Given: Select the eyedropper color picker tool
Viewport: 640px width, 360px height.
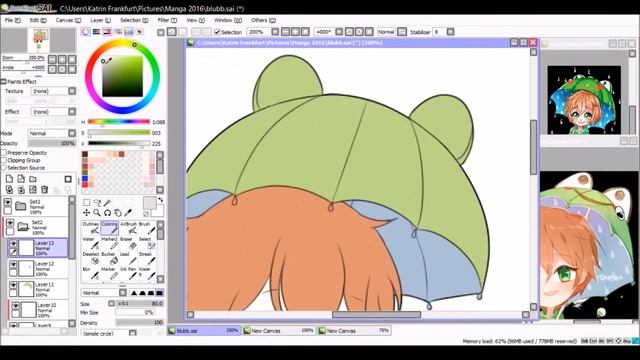Looking at the screenshot, I should click(128, 213).
